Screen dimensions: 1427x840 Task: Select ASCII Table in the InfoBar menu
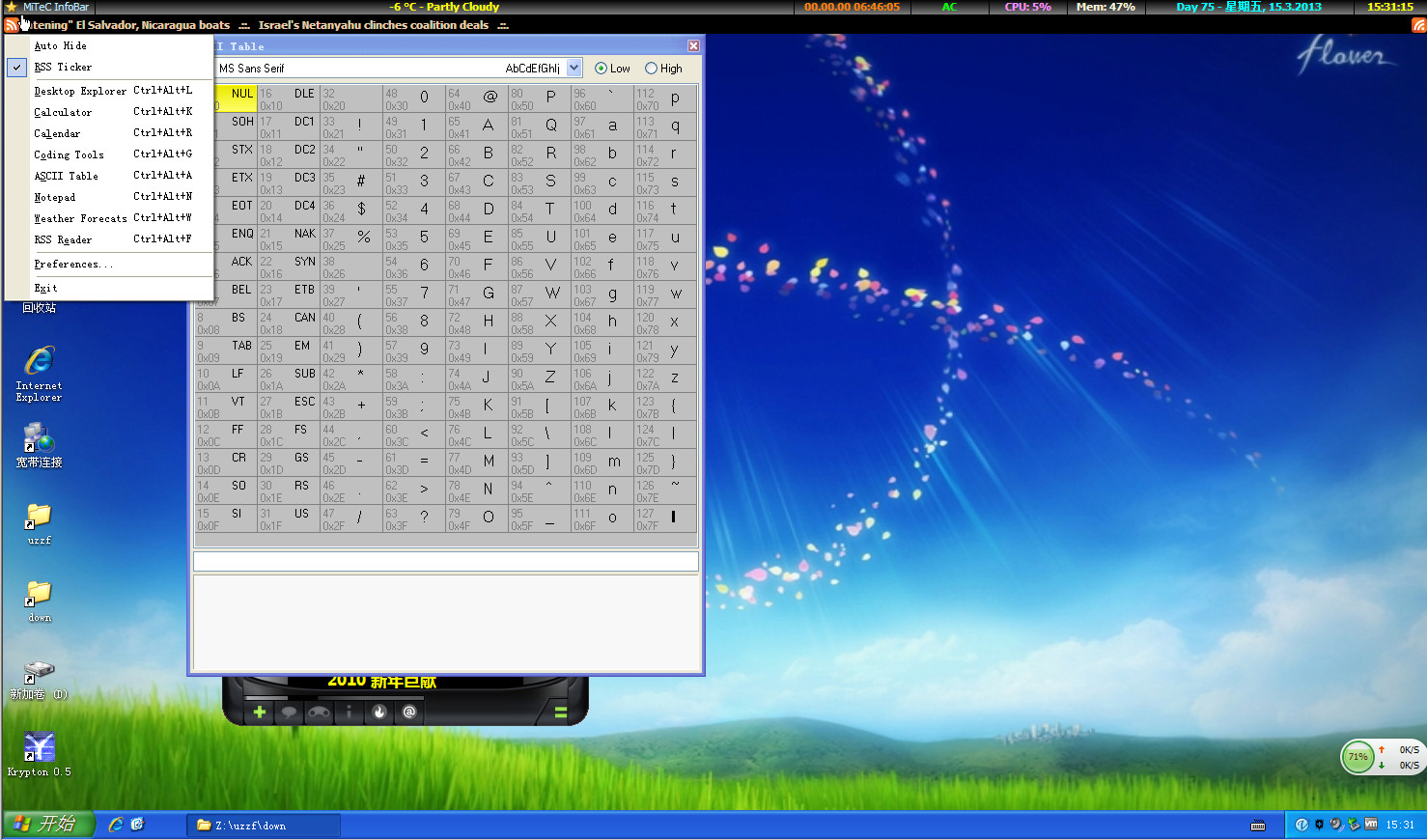point(109,176)
